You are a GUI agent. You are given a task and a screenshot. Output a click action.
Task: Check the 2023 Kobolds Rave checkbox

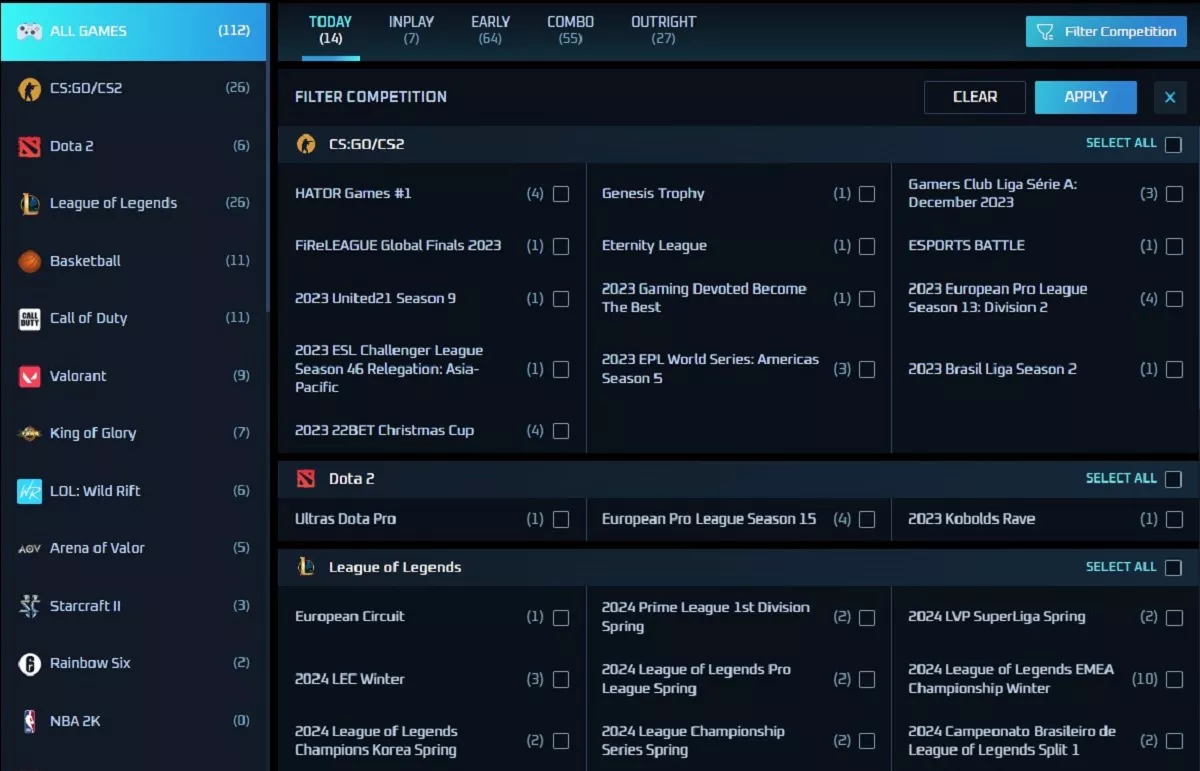click(x=1174, y=519)
